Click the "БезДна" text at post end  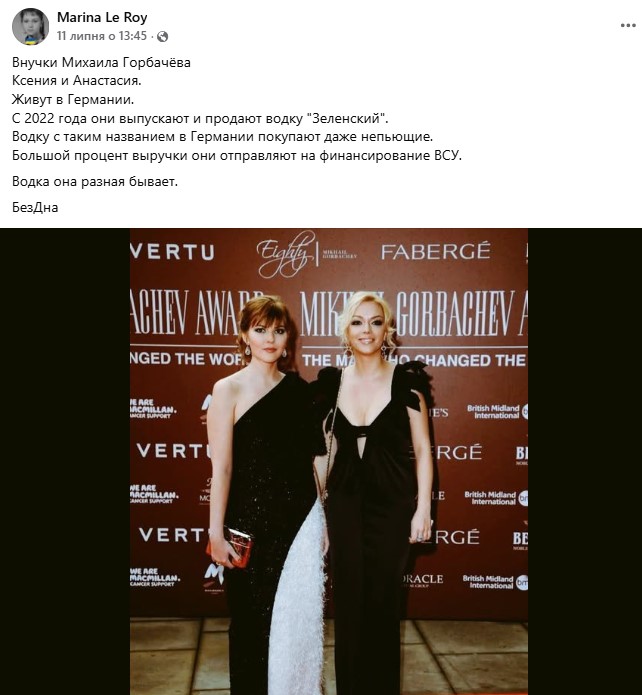[35, 207]
